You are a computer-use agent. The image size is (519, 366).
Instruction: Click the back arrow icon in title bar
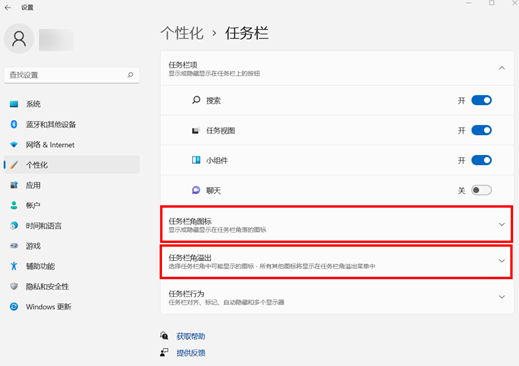[x=8, y=7]
